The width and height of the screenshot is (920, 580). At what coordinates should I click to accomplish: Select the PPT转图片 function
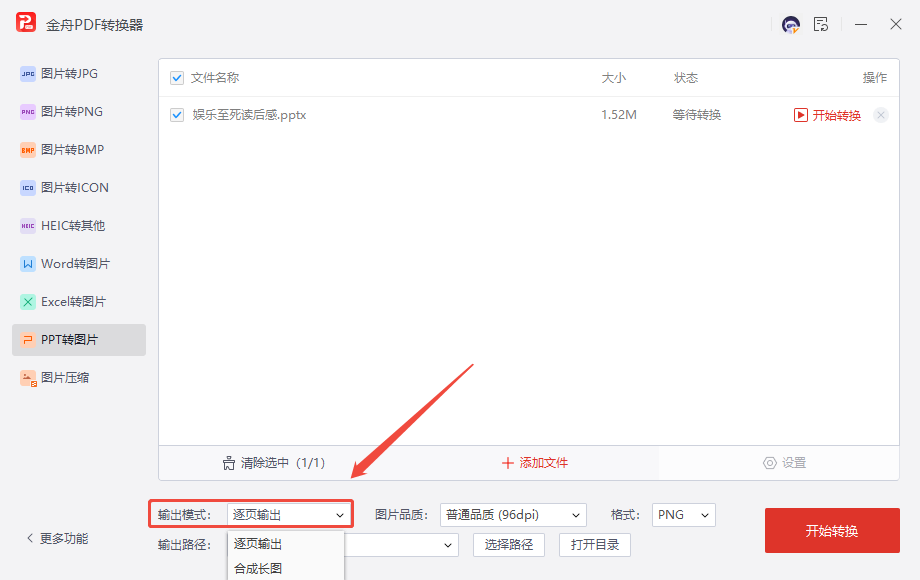79,340
